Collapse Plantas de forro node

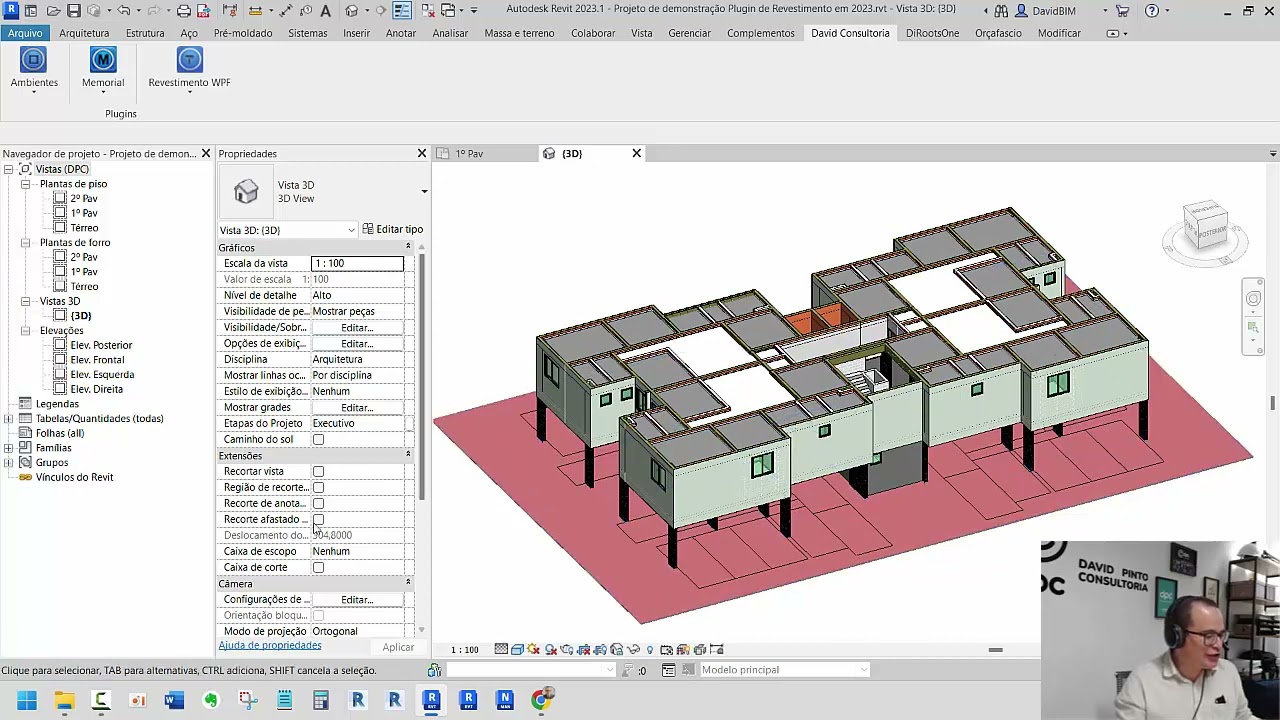[x=26, y=243]
